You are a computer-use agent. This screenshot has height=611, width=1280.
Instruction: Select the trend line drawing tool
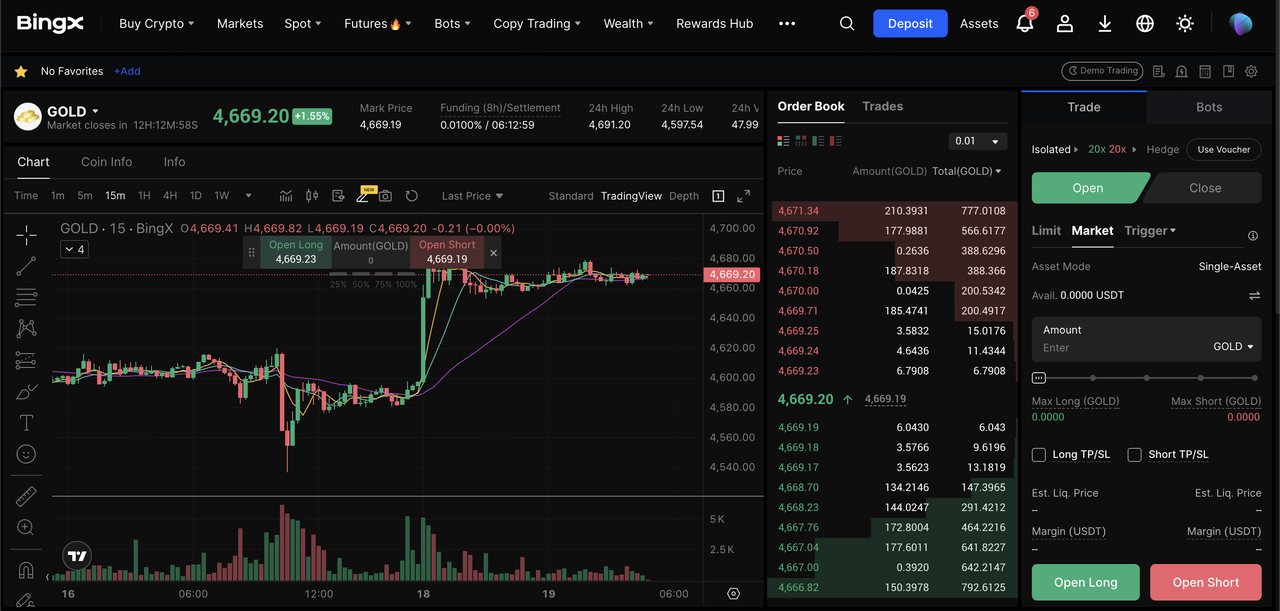point(26,266)
